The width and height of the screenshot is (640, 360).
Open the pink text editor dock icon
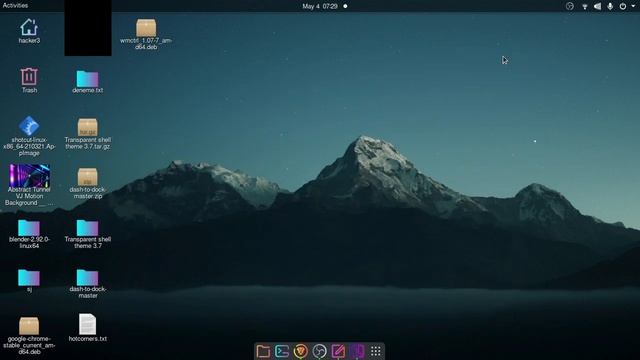pyautogui.click(x=338, y=351)
